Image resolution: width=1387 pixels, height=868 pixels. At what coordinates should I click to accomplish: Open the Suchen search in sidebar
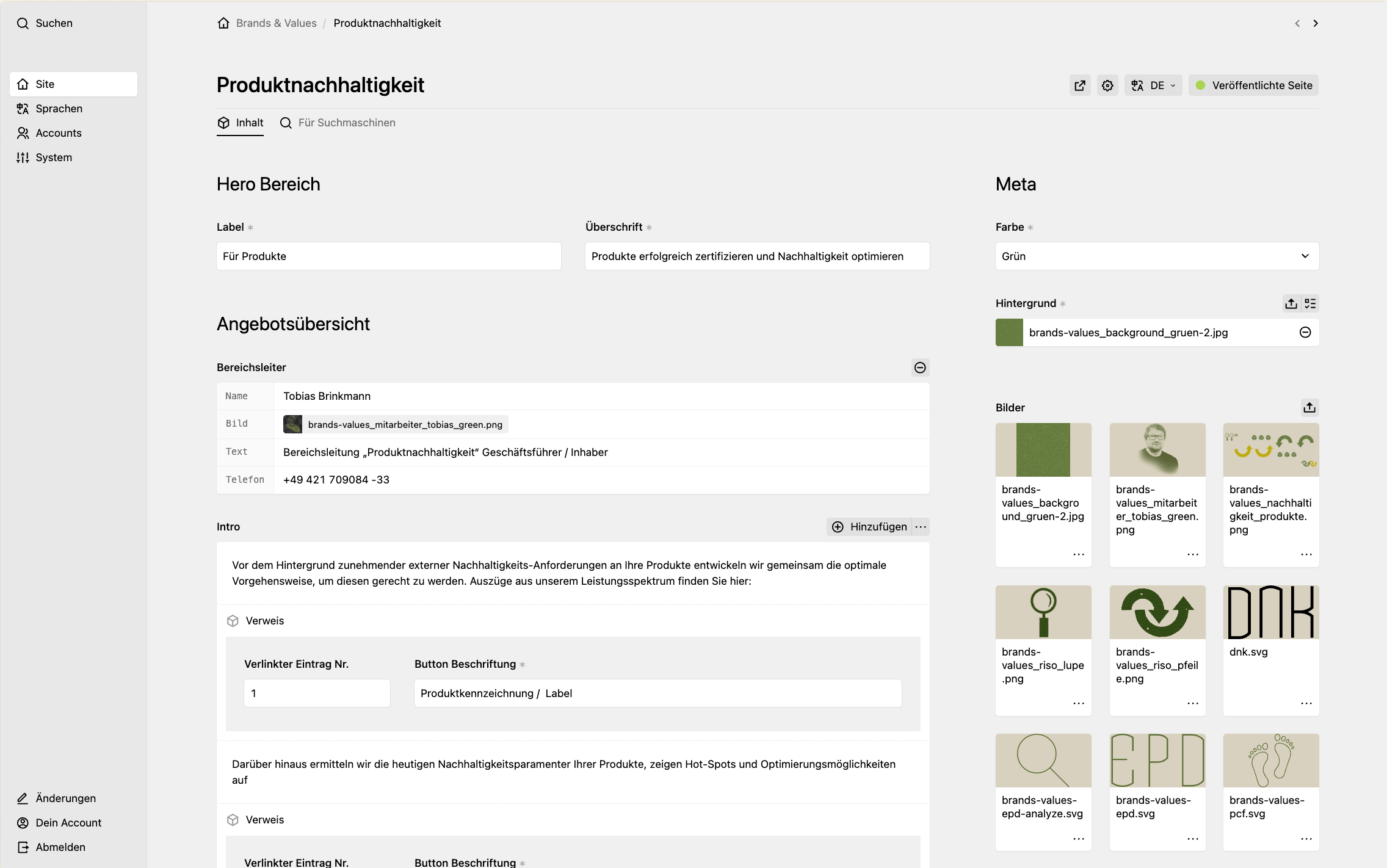coord(45,23)
